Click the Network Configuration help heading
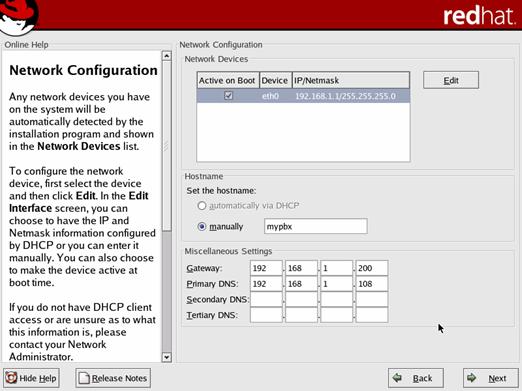Viewport: 522px width, 391px height. tap(83, 70)
